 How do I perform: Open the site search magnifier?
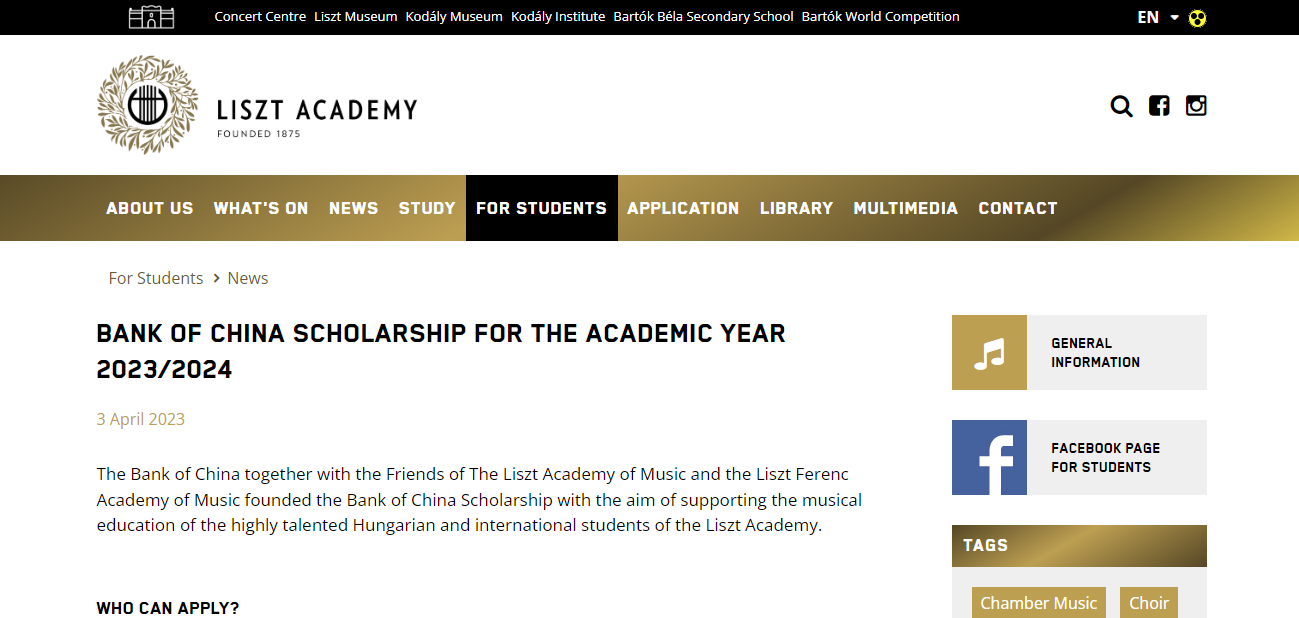1121,106
